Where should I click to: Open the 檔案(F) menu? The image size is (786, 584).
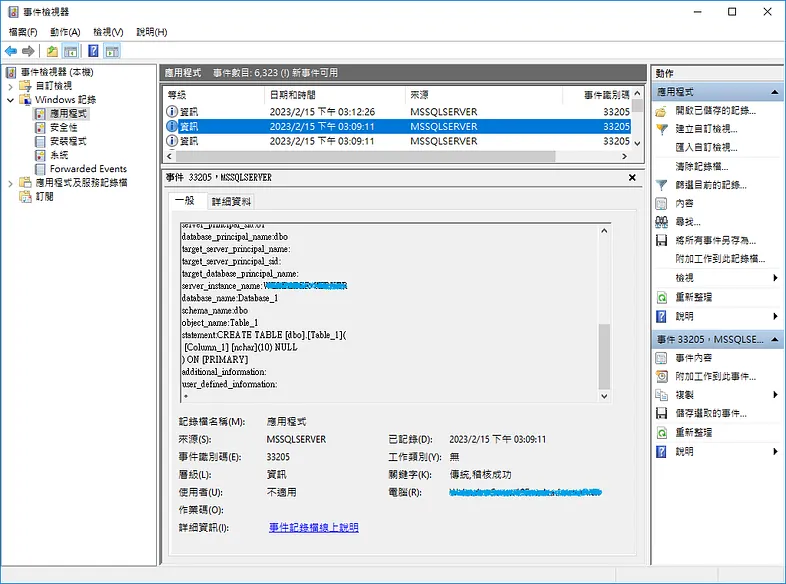(23, 32)
